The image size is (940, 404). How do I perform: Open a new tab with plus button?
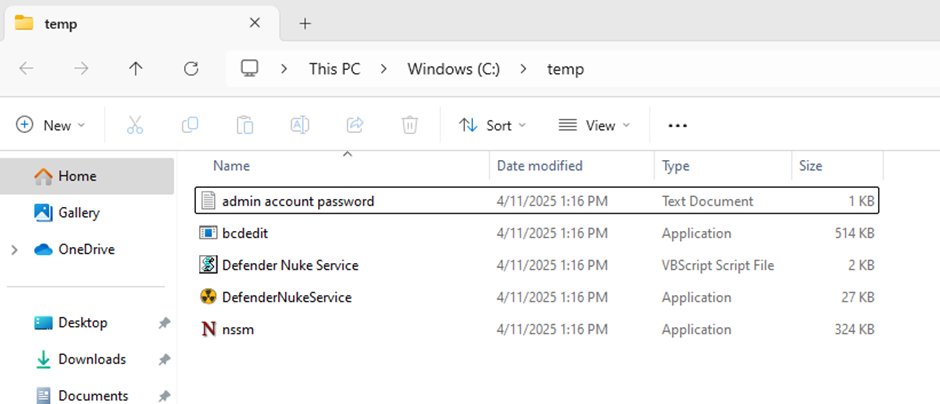click(x=305, y=23)
